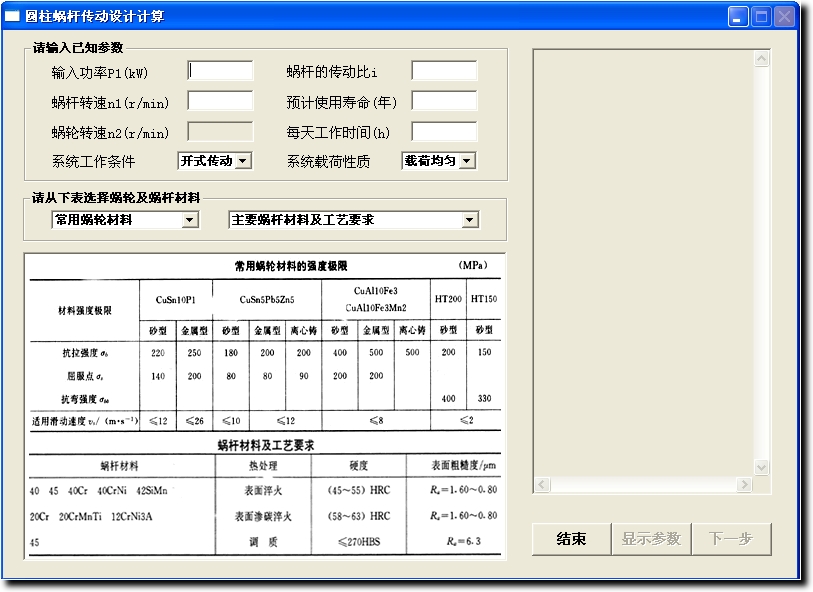
Task: Click the output panel scroll up arrow
Action: tap(761, 59)
